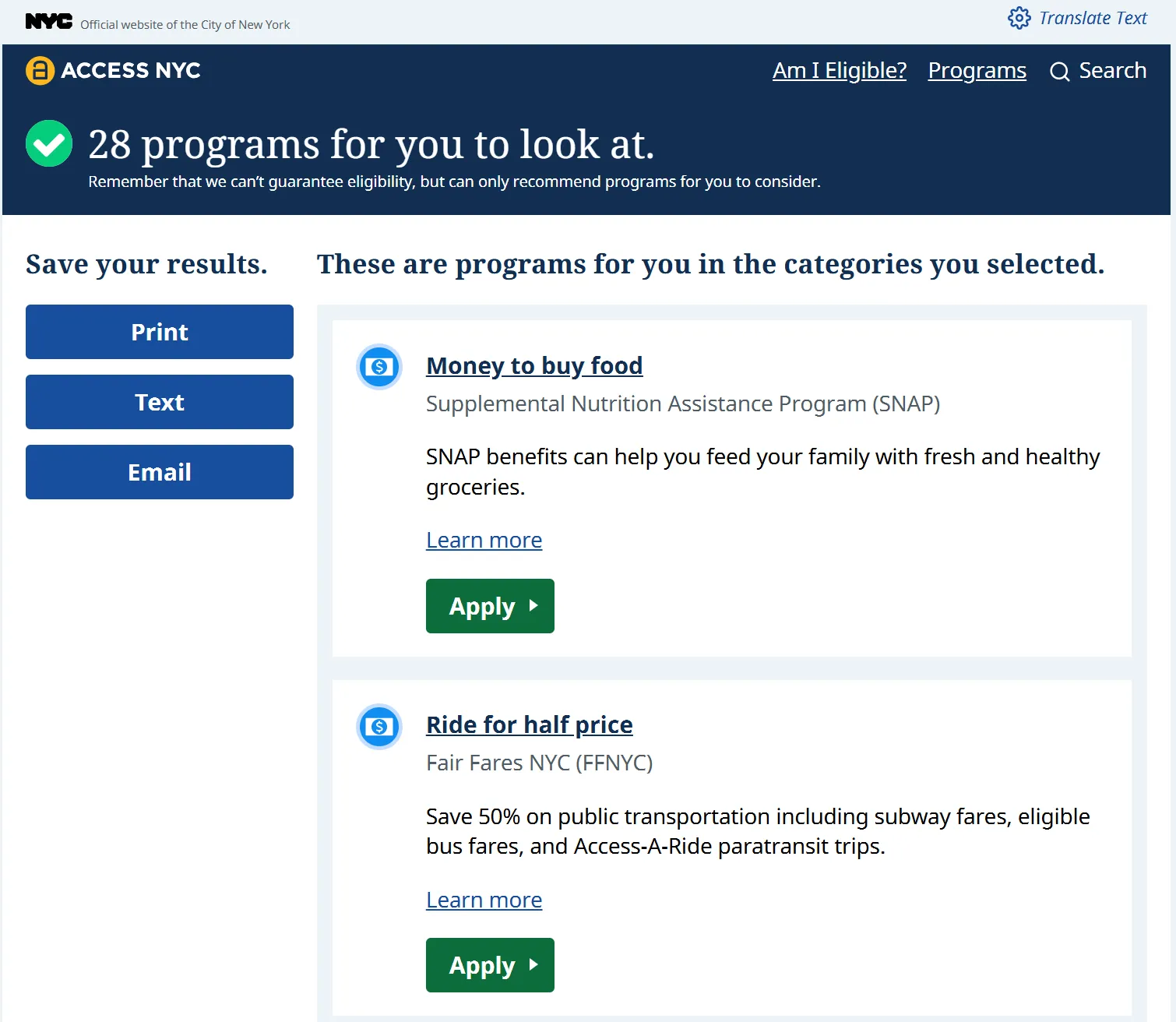Open the Money to buy food link
Screen dimensions: 1176x1022
coord(534,365)
